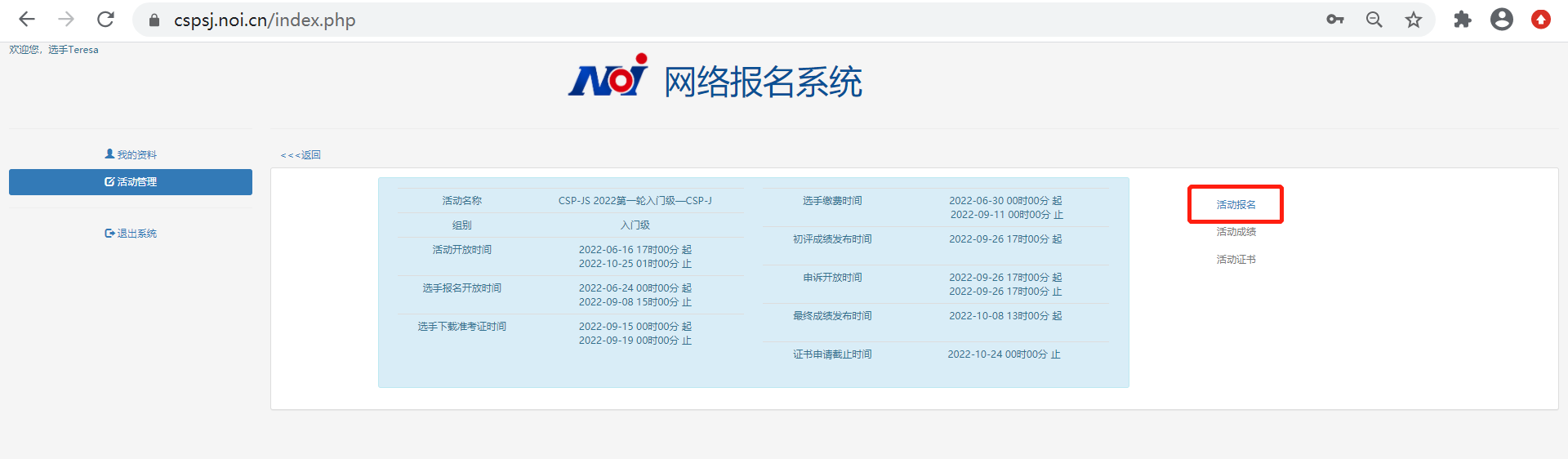Click the value CSP-JS 2022第一轮入门级—CSP-J

635,201
